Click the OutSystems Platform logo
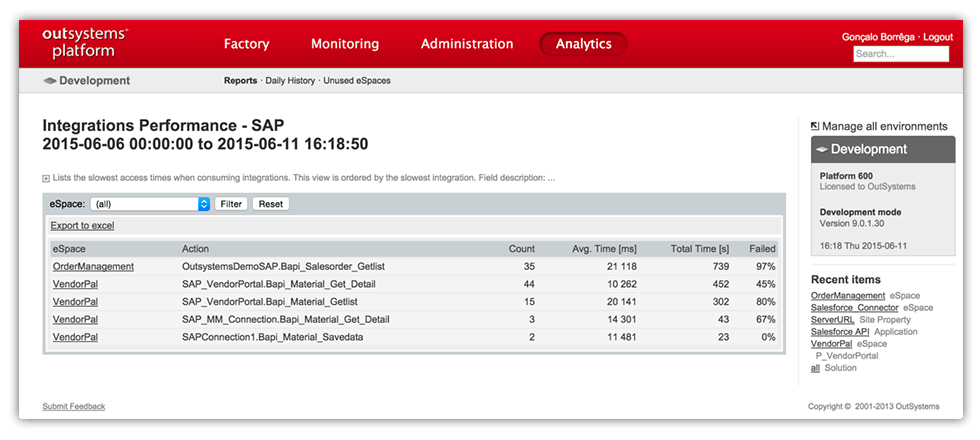Screen dimensions: 980x440 coord(85,43)
